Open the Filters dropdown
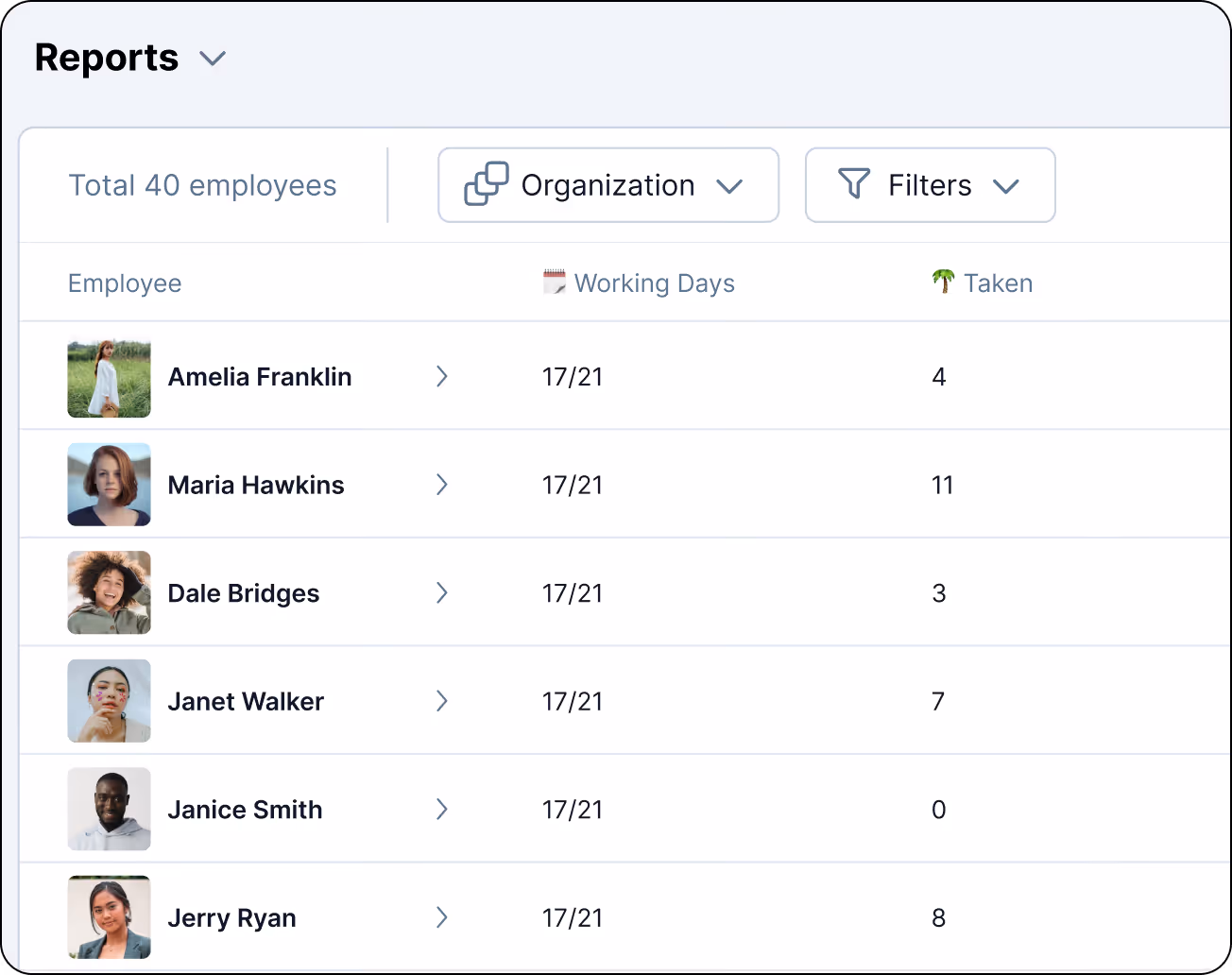The height and width of the screenshot is (975, 1232). (930, 185)
